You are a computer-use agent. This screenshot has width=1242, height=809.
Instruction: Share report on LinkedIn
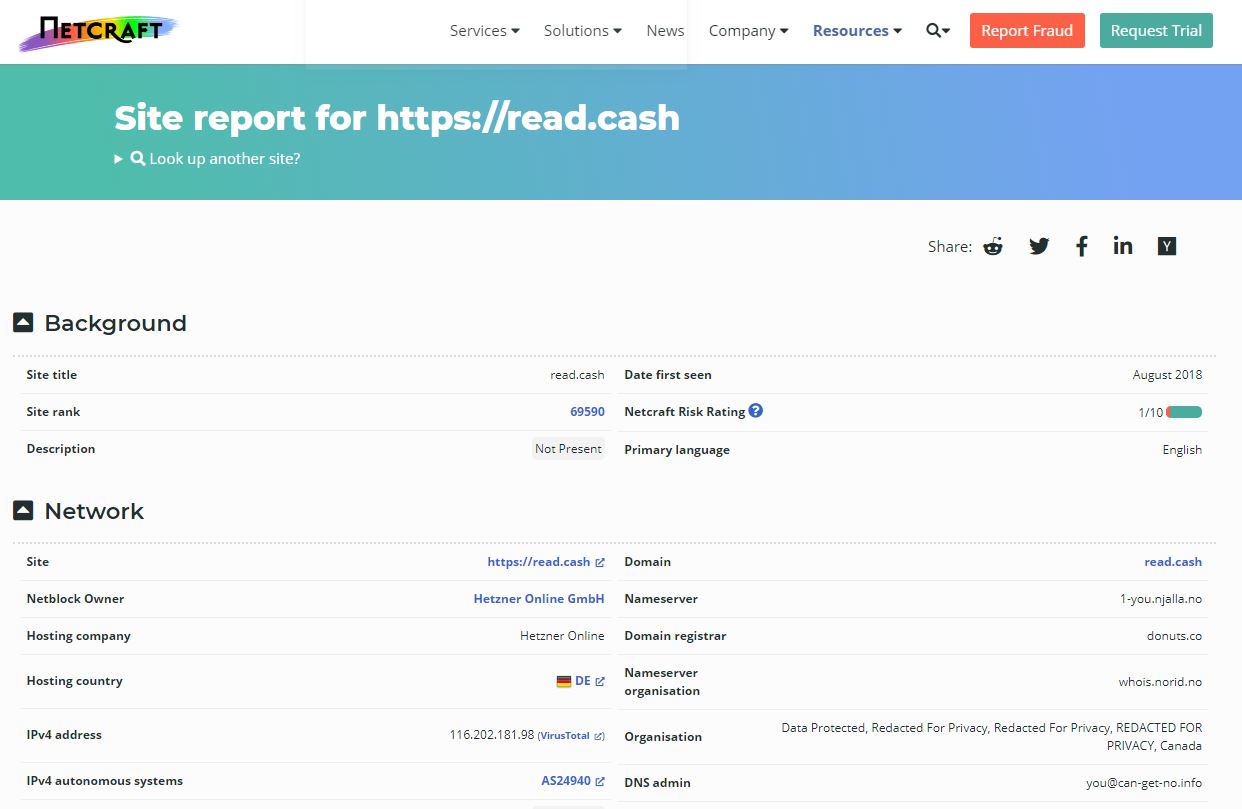pos(1123,246)
